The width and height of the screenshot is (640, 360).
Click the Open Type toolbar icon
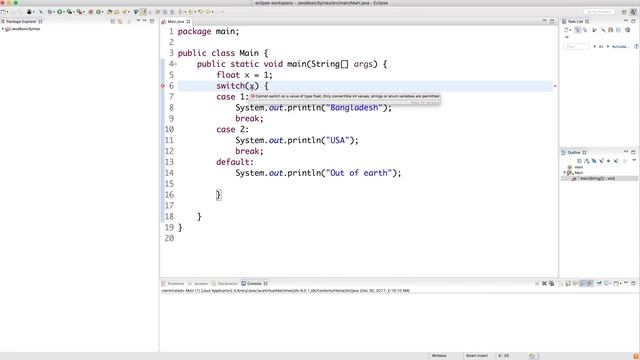point(109,12)
